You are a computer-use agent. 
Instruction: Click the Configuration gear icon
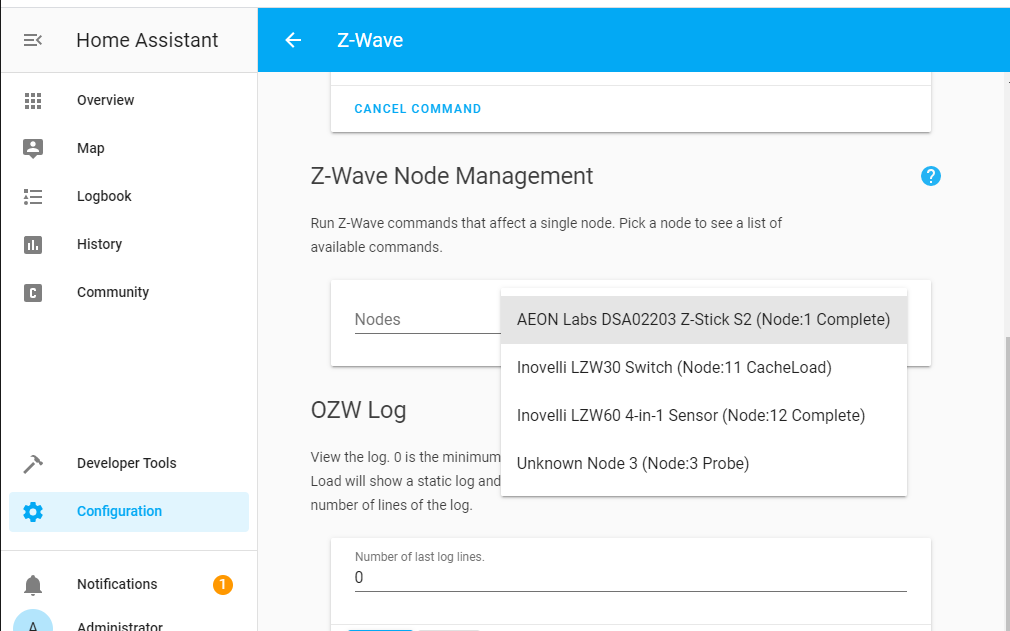33,512
